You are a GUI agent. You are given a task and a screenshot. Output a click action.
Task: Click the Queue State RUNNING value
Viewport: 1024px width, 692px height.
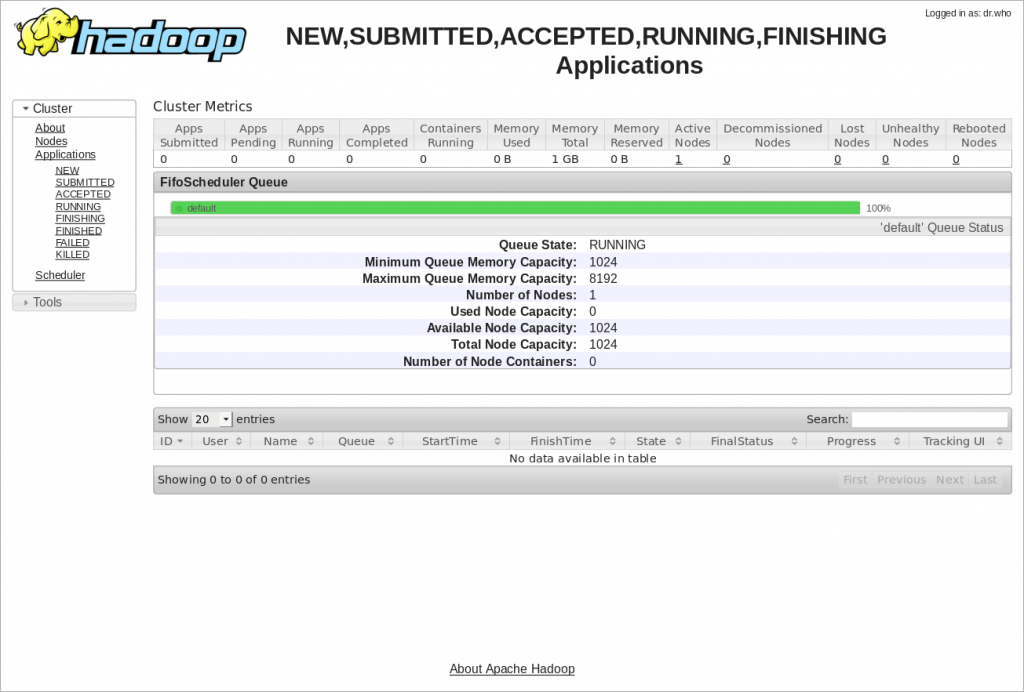(617, 245)
